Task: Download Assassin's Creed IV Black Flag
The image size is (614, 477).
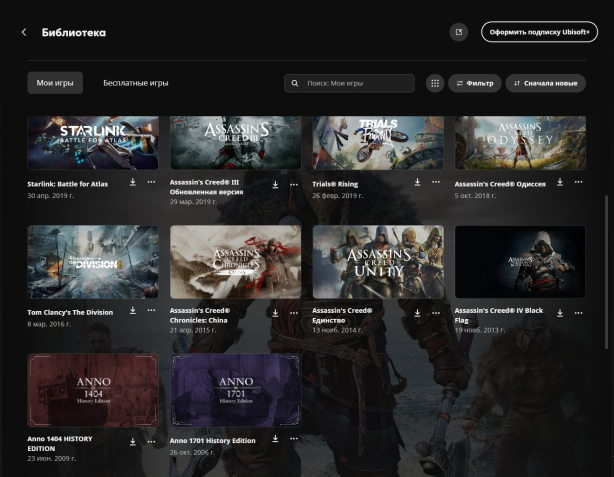Action: pyautogui.click(x=560, y=311)
